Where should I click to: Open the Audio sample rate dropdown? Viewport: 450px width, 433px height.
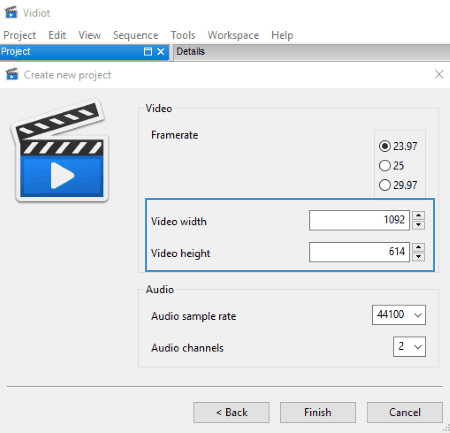[x=399, y=315]
